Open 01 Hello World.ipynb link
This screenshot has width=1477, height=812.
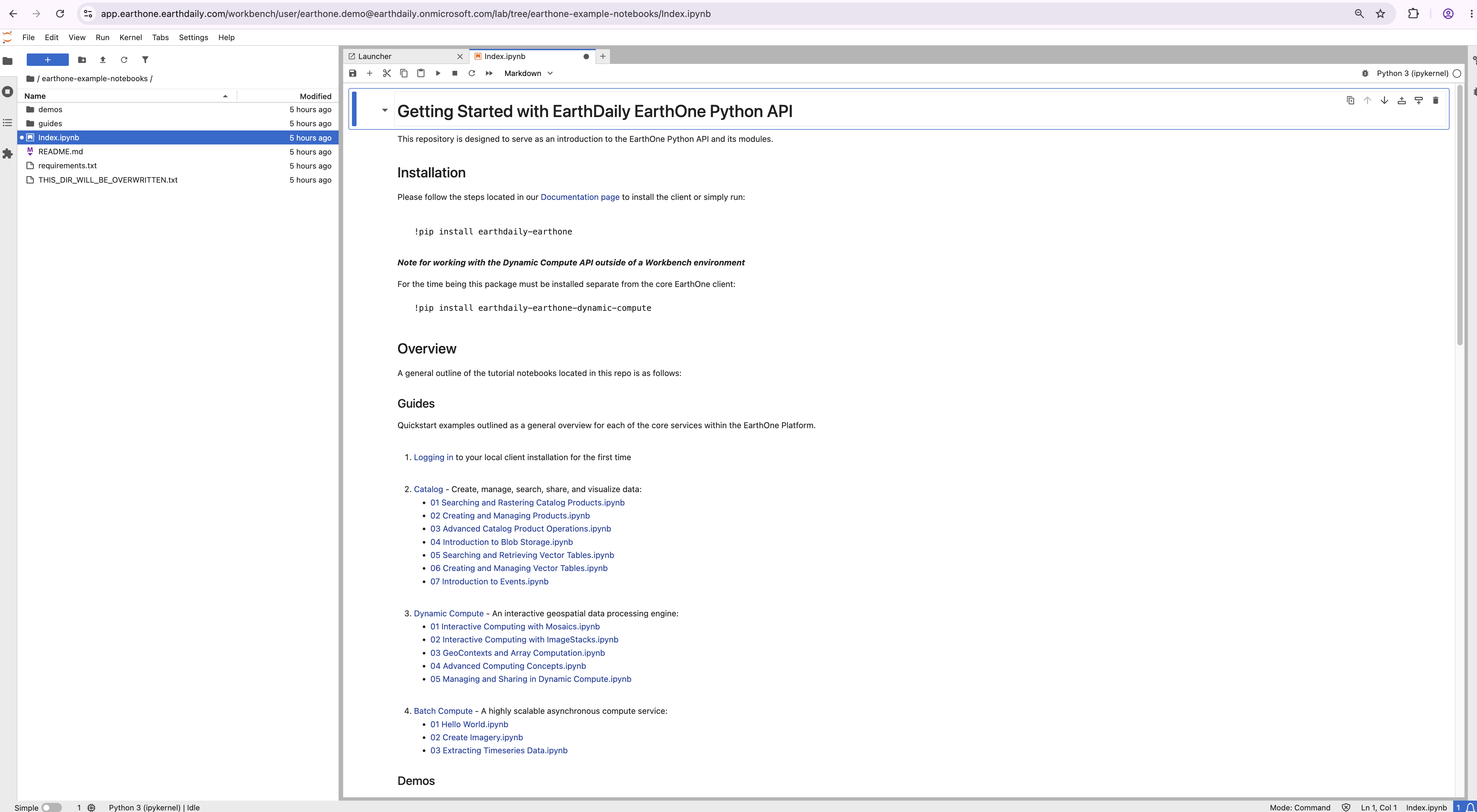pos(469,724)
